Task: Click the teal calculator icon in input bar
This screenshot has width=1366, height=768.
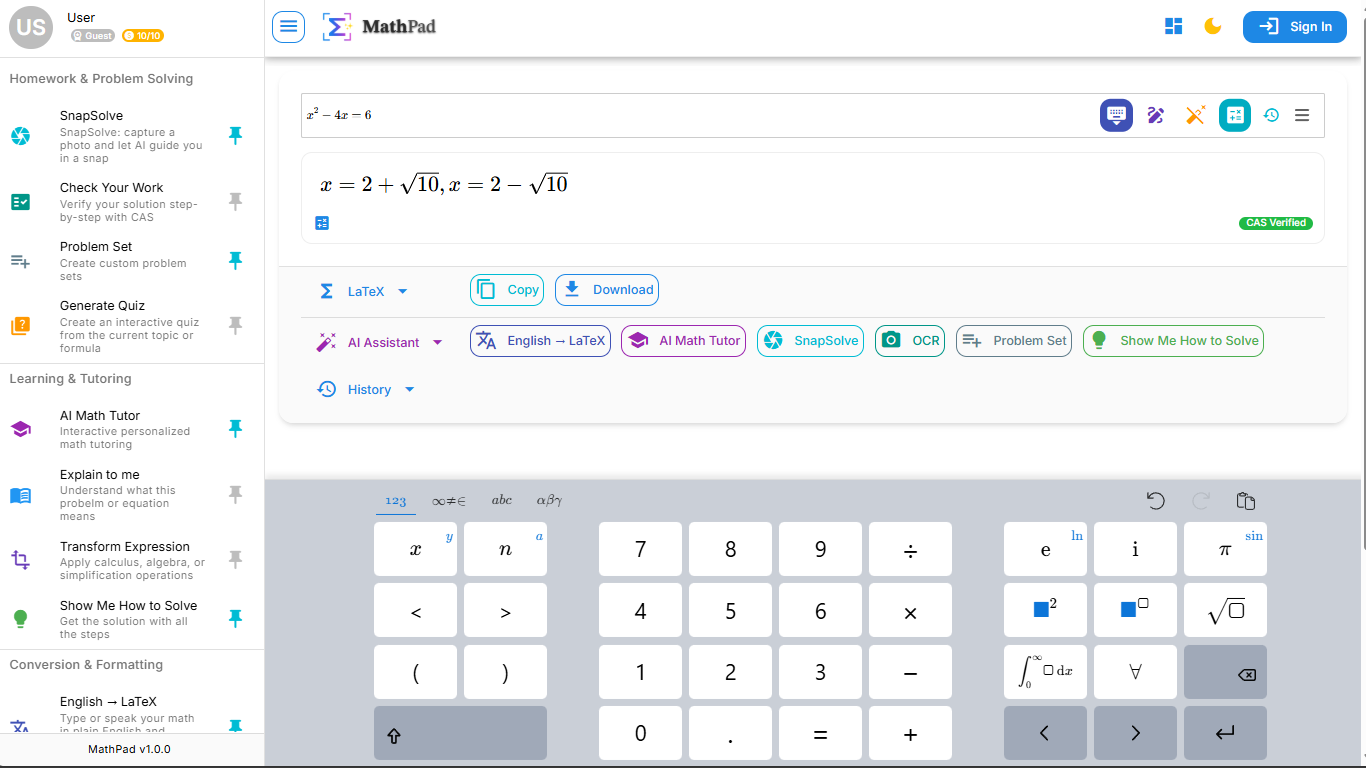Action: click(1235, 115)
